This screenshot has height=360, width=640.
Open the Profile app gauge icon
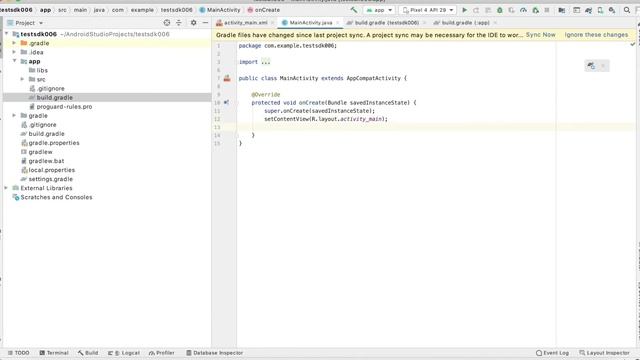click(x=523, y=10)
